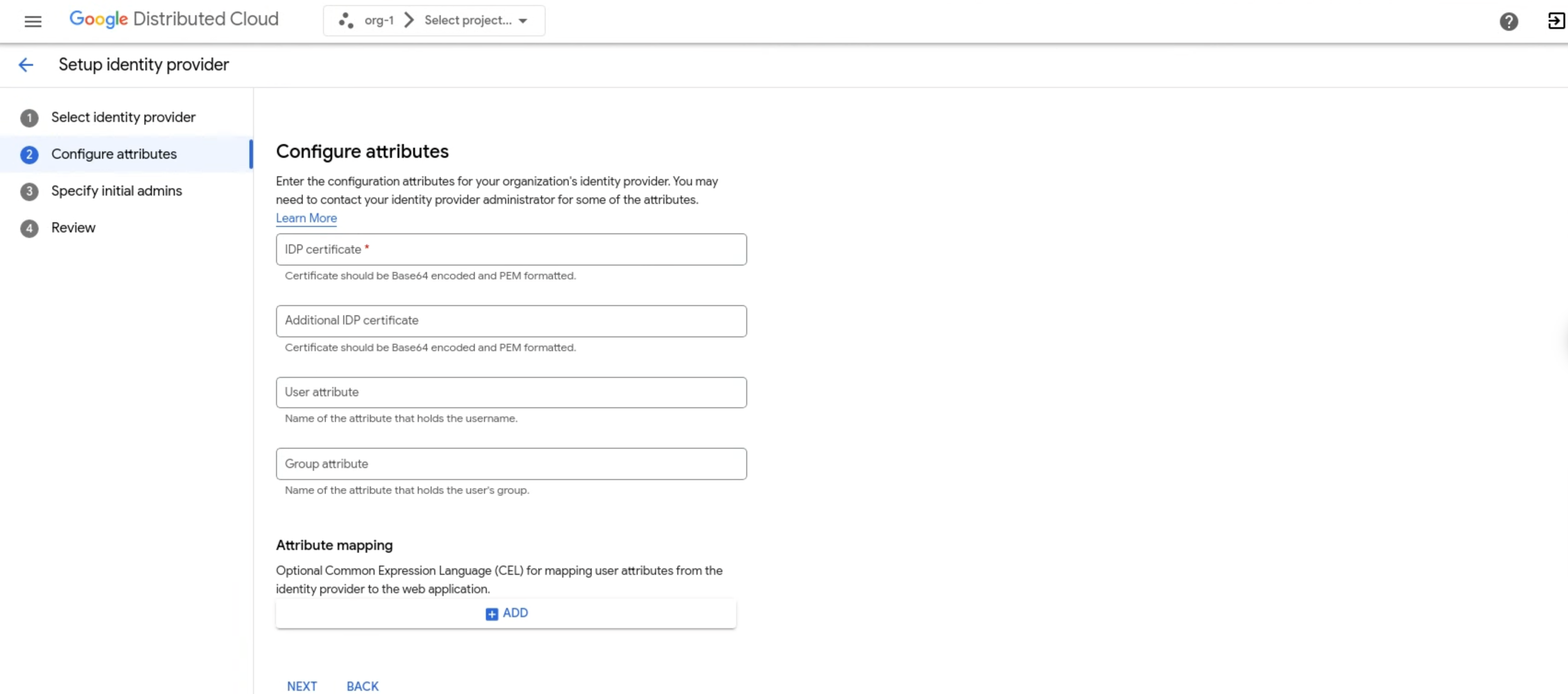Click into the Group attribute field

(x=511, y=464)
